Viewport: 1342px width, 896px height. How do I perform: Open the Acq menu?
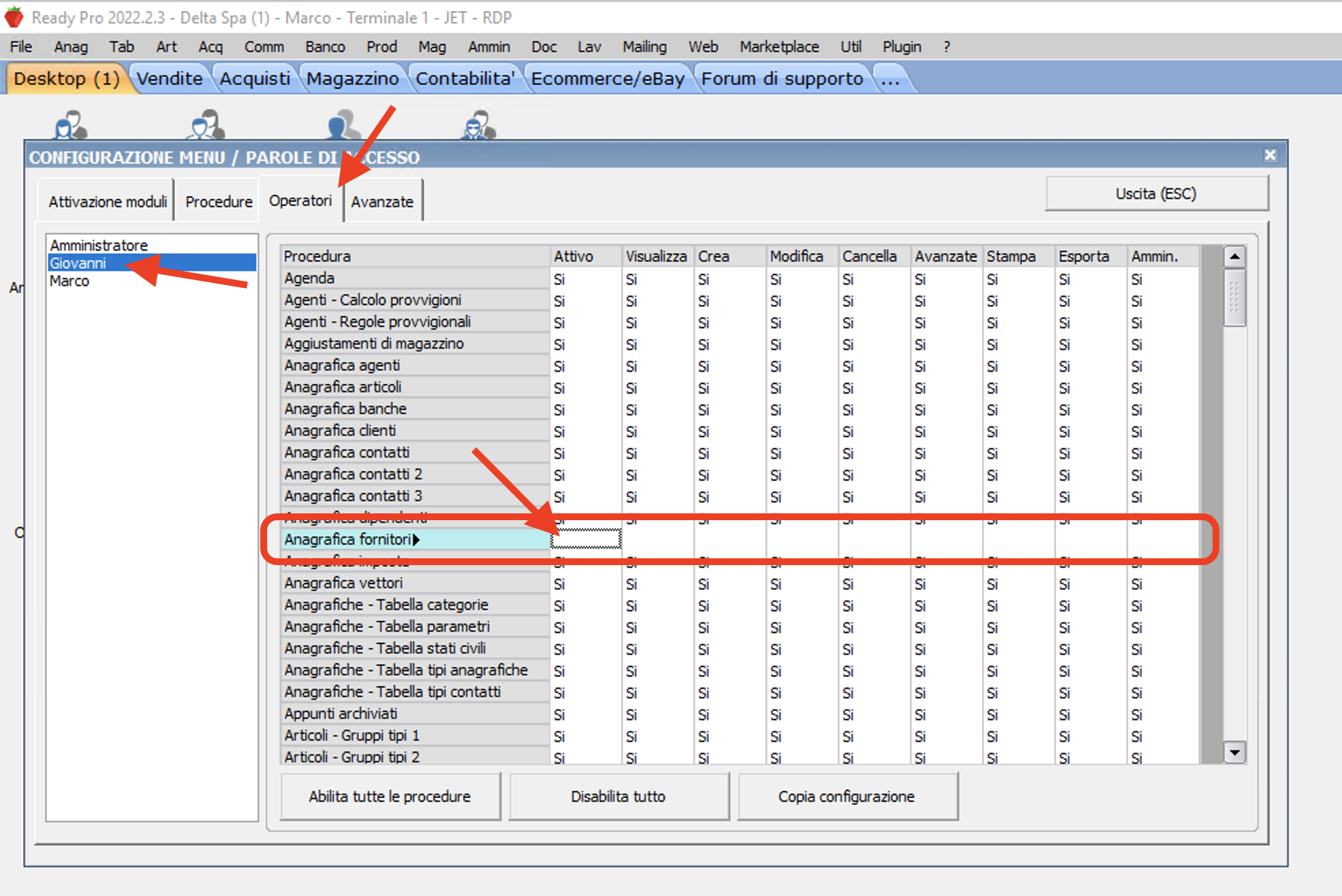pos(210,46)
